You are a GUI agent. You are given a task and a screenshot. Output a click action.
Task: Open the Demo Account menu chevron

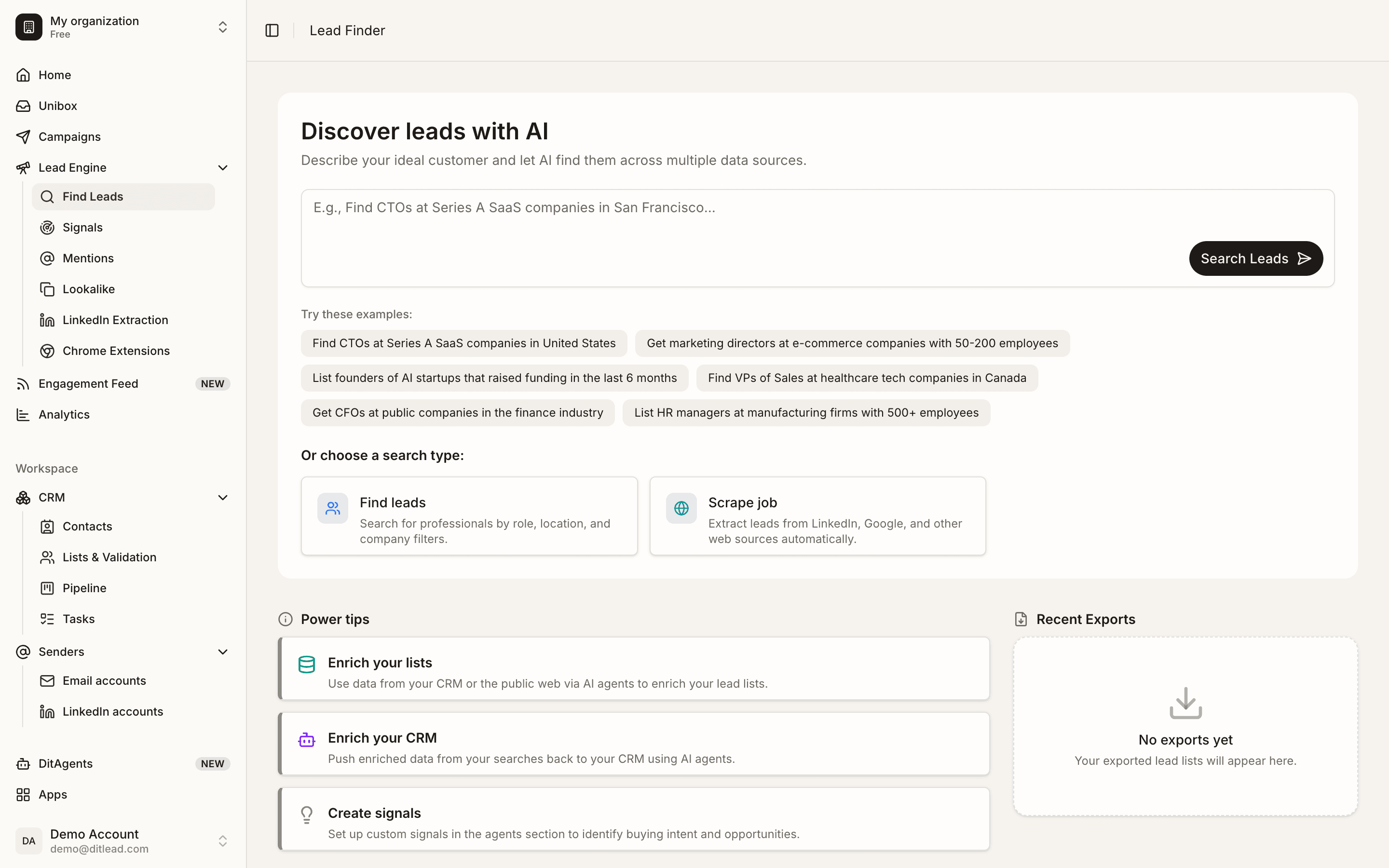click(x=223, y=841)
